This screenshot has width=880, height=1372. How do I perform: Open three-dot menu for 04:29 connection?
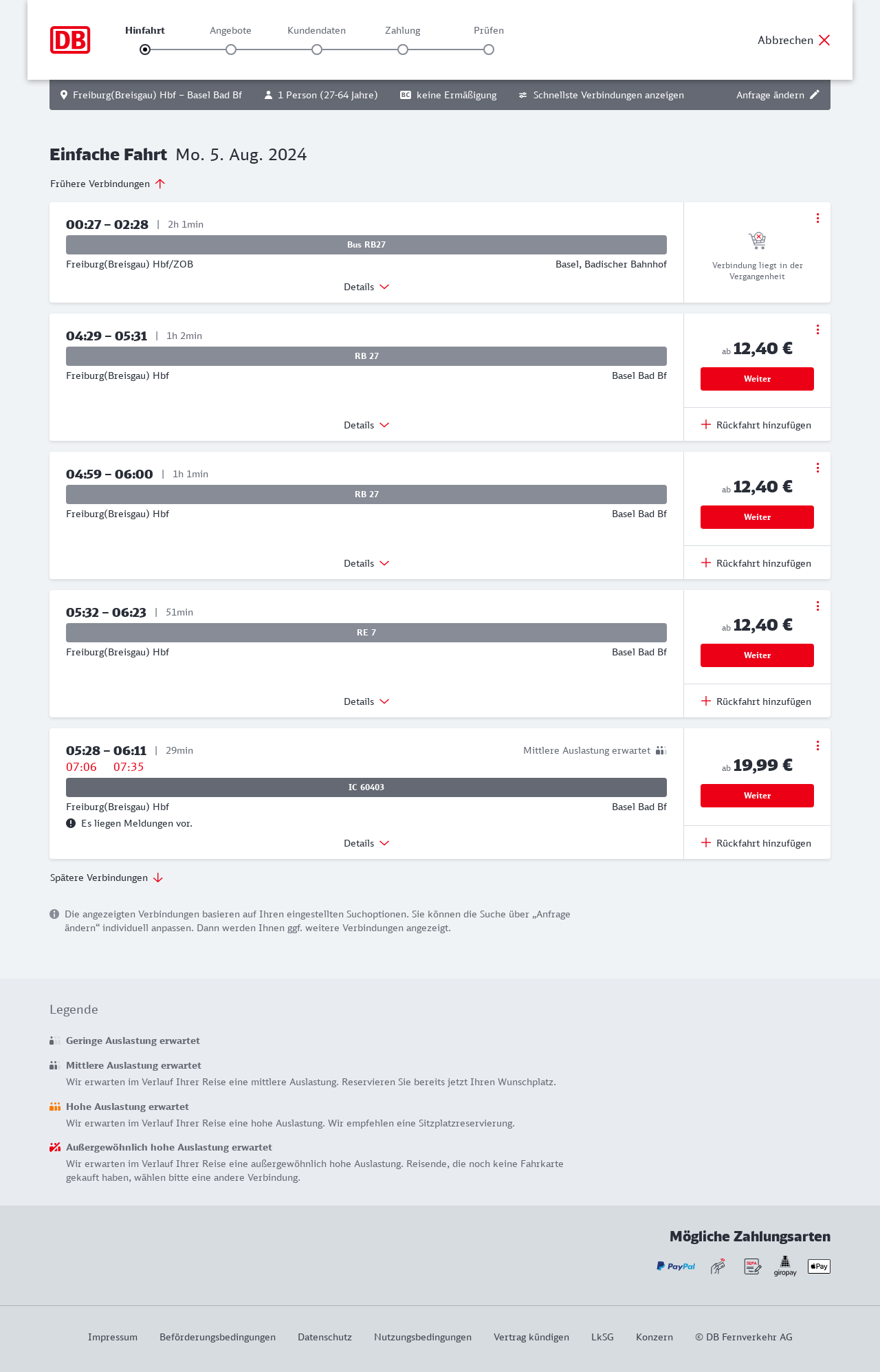pos(817,329)
